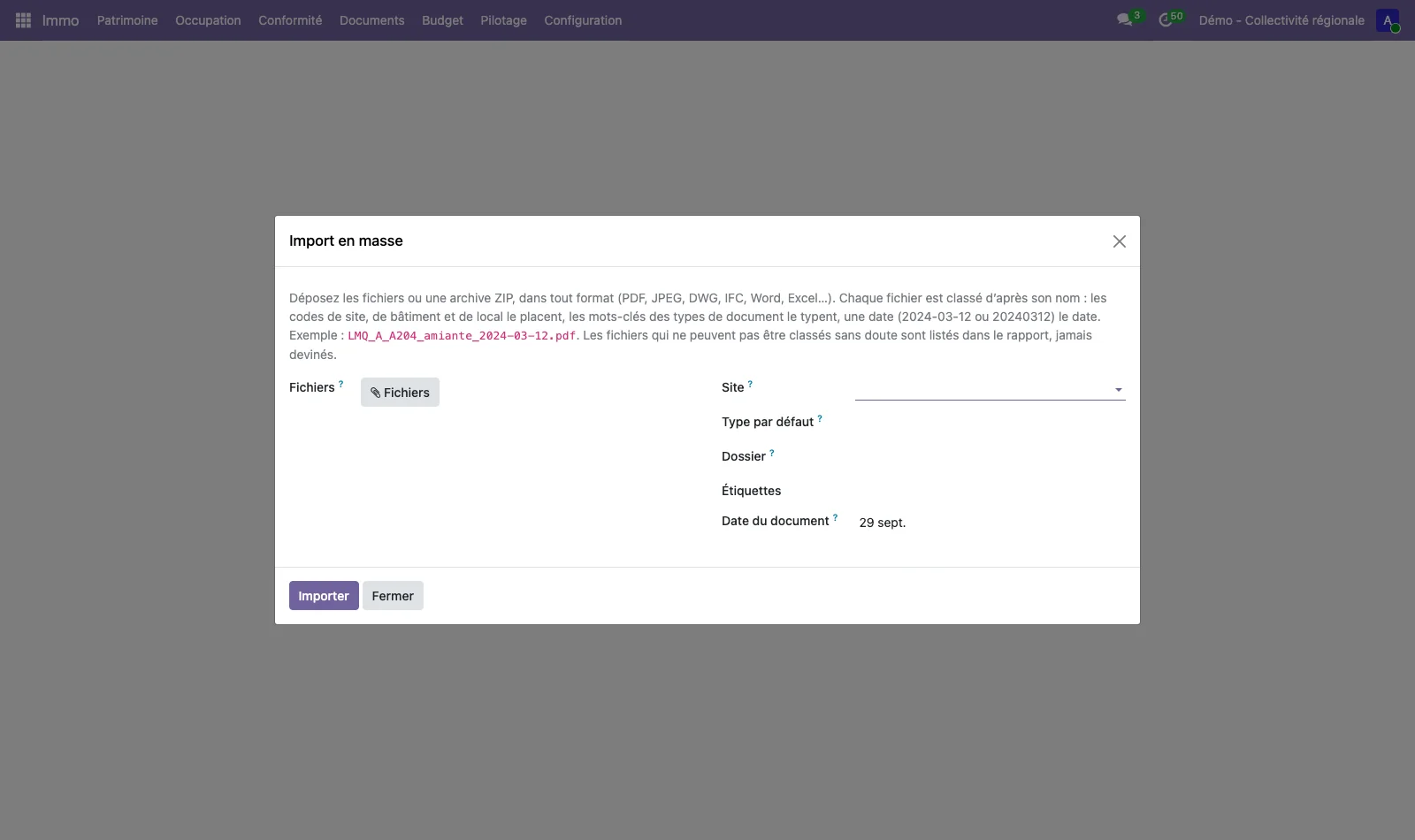This screenshot has height=840, width=1415.
Task: Open the apps grid menu icon
Action: tap(24, 19)
